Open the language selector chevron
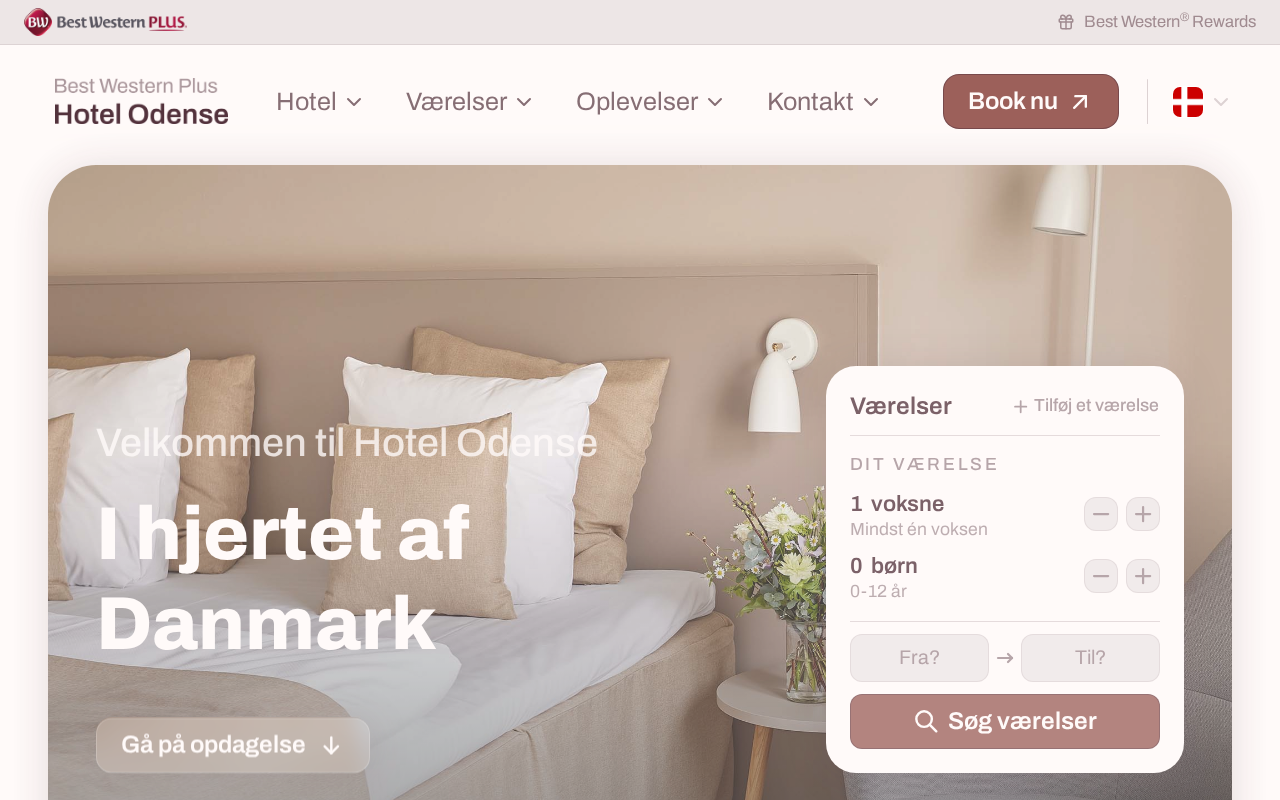Viewport: 1280px width, 800px height. tap(1221, 102)
